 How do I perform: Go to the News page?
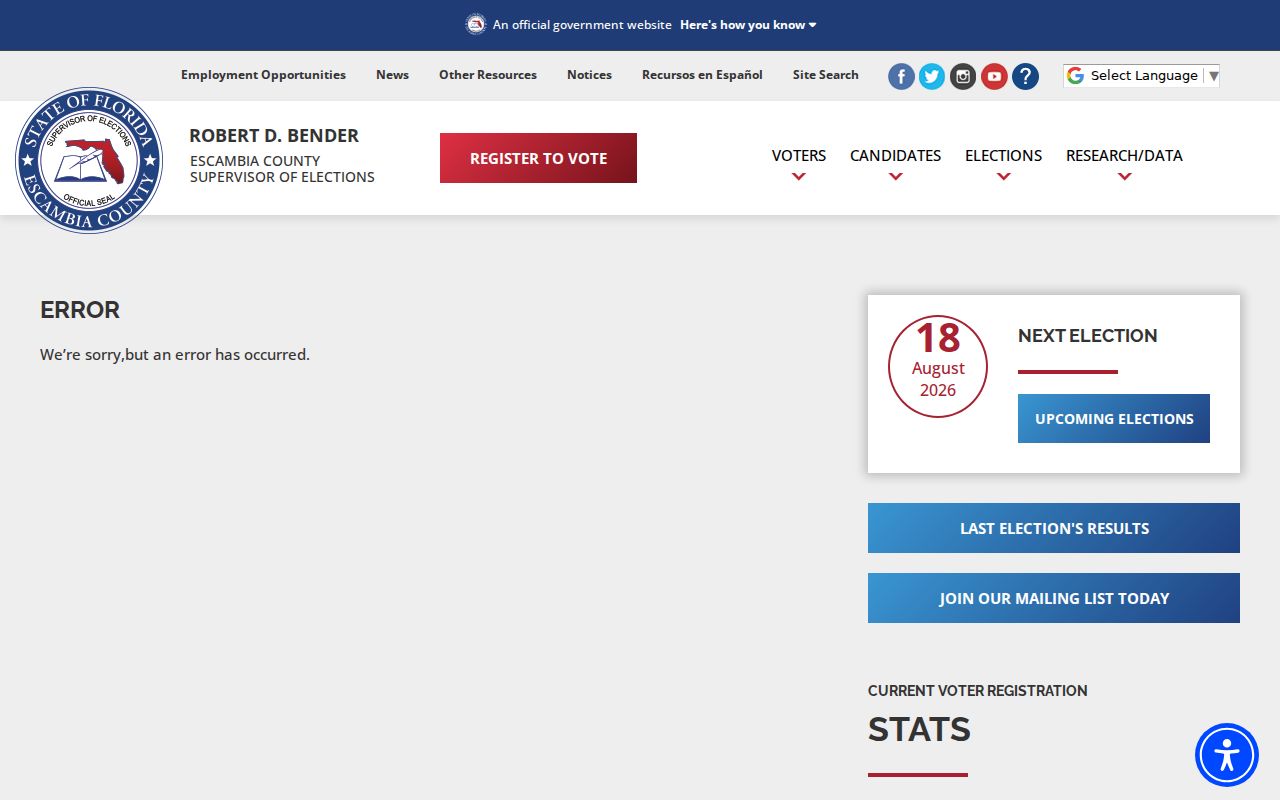[x=392, y=75]
